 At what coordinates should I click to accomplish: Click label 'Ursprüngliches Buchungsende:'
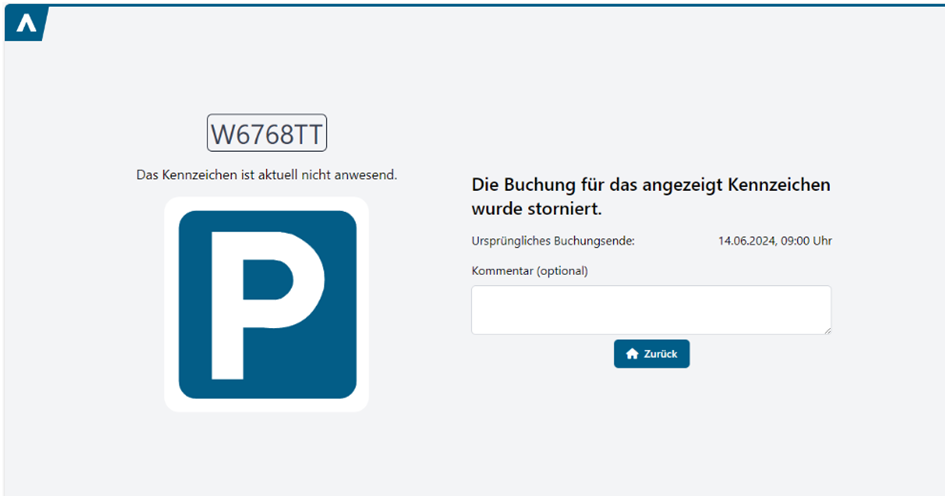(x=553, y=241)
